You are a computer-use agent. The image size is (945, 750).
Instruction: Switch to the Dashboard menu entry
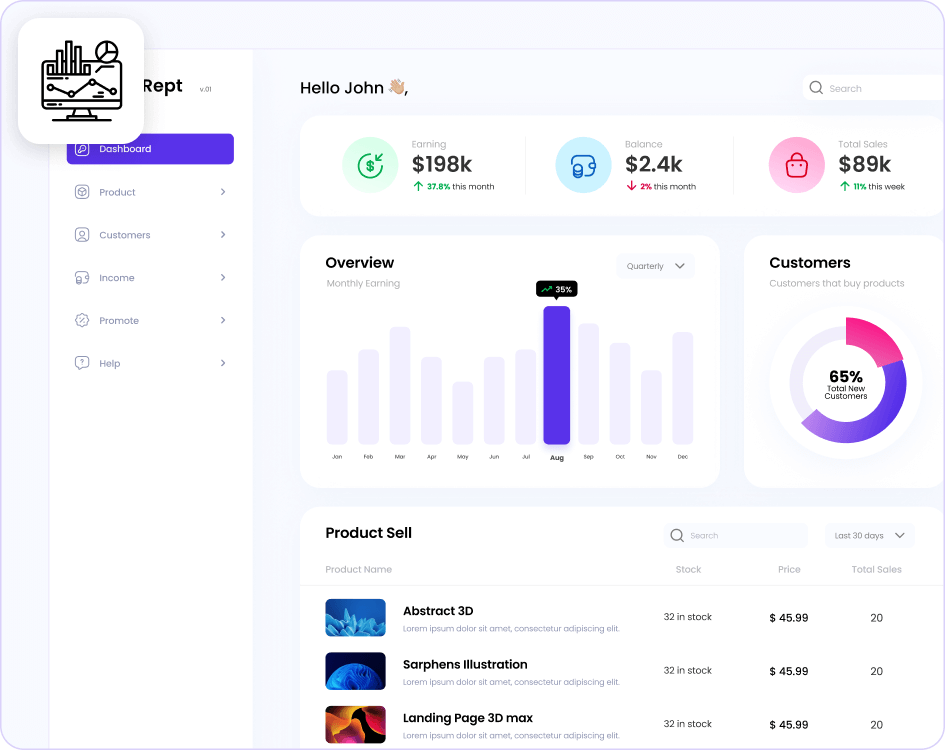pyautogui.click(x=124, y=148)
